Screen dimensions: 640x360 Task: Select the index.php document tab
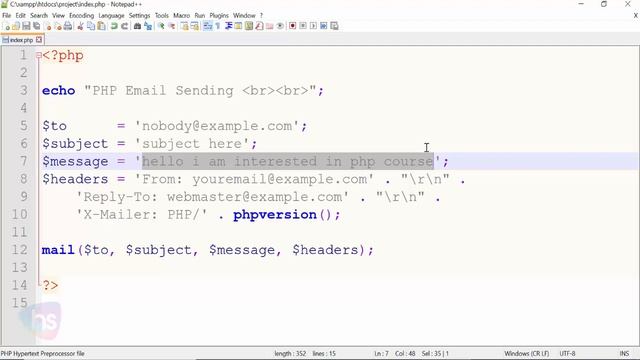pyautogui.click(x=22, y=40)
